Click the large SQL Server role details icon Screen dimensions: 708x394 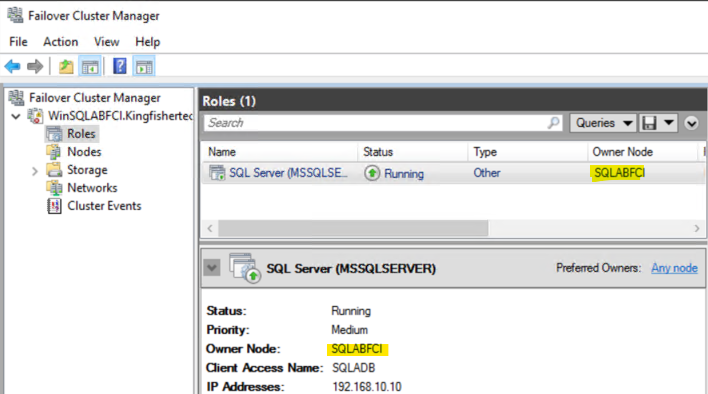(244, 268)
